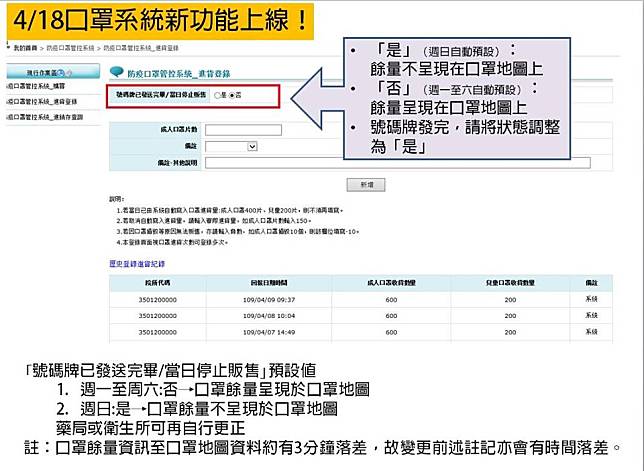Click the 院所代碼 column header
This screenshot has width=644, height=471.
pyautogui.click(x=158, y=283)
